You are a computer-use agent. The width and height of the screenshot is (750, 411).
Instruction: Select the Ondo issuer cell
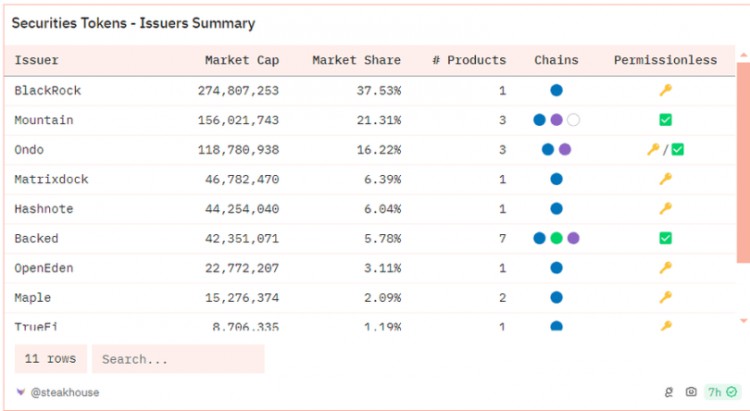click(29, 150)
